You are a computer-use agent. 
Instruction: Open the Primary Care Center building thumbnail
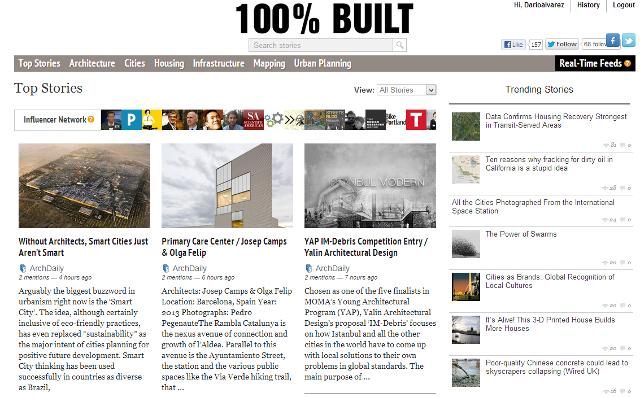pyautogui.click(x=227, y=185)
